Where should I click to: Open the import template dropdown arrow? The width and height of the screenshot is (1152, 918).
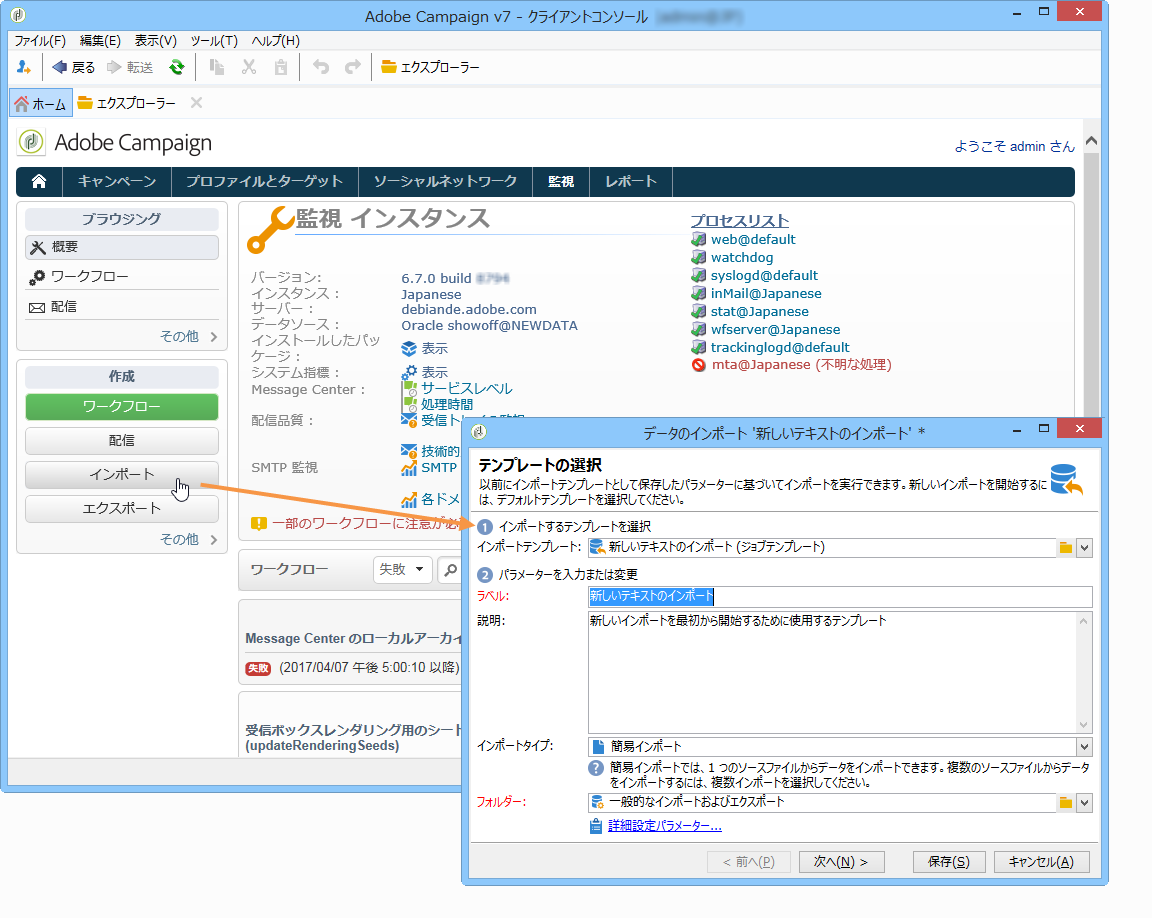tap(1084, 548)
